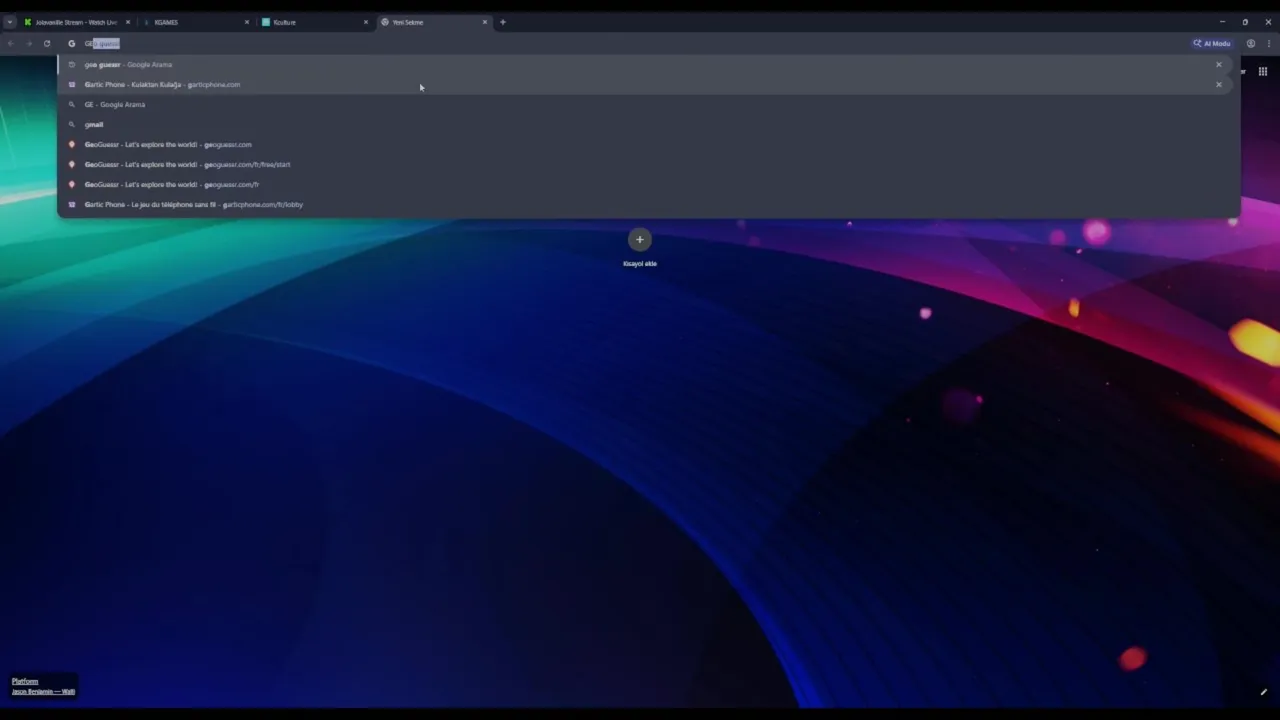Minimize the browser window
The image size is (1280, 720).
click(1222, 22)
